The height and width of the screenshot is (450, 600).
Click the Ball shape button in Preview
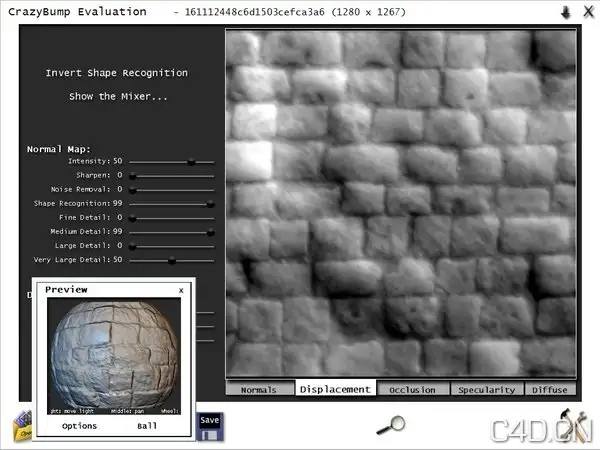coord(147,426)
